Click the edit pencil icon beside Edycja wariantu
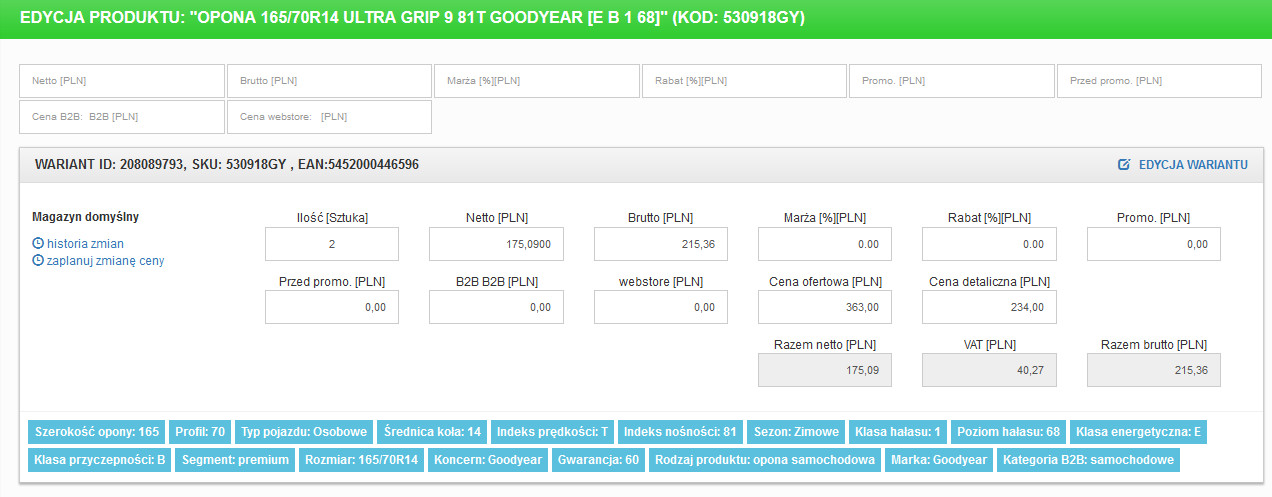1272x497 pixels. pos(1124,164)
